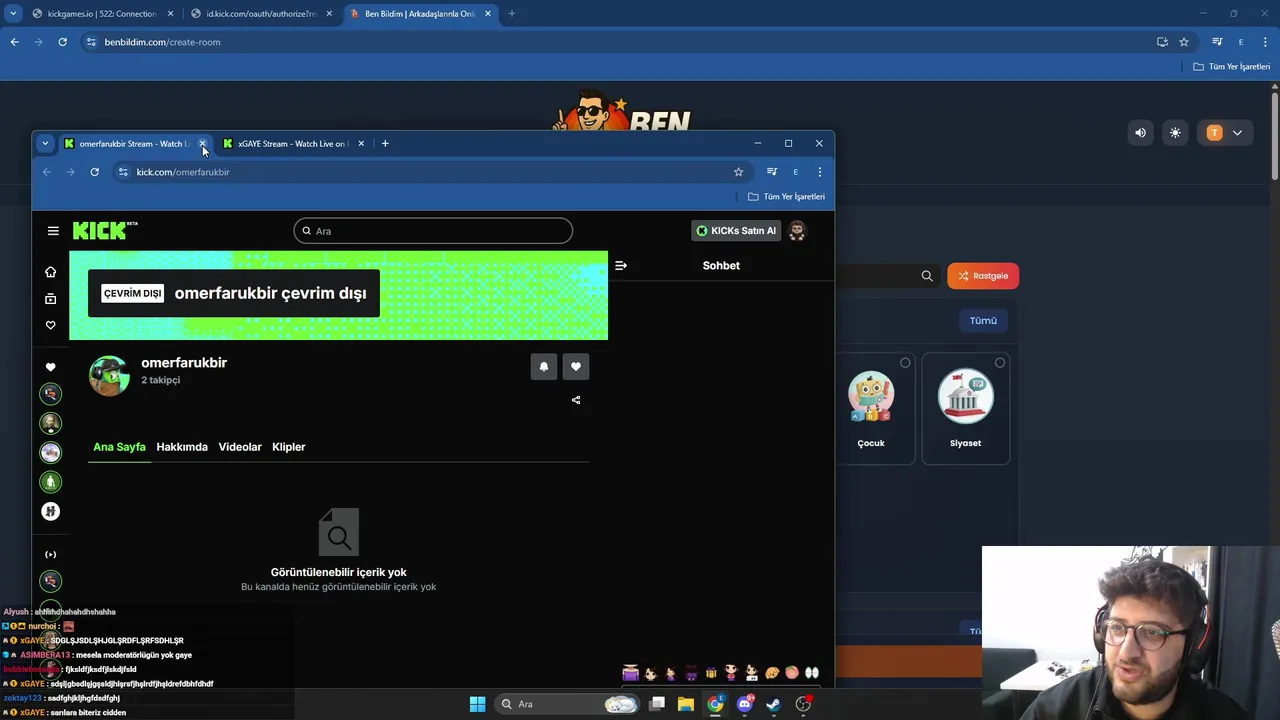Open following via heart outline icon in sidebar
Screen dimensions: 1280x720
click(50, 325)
